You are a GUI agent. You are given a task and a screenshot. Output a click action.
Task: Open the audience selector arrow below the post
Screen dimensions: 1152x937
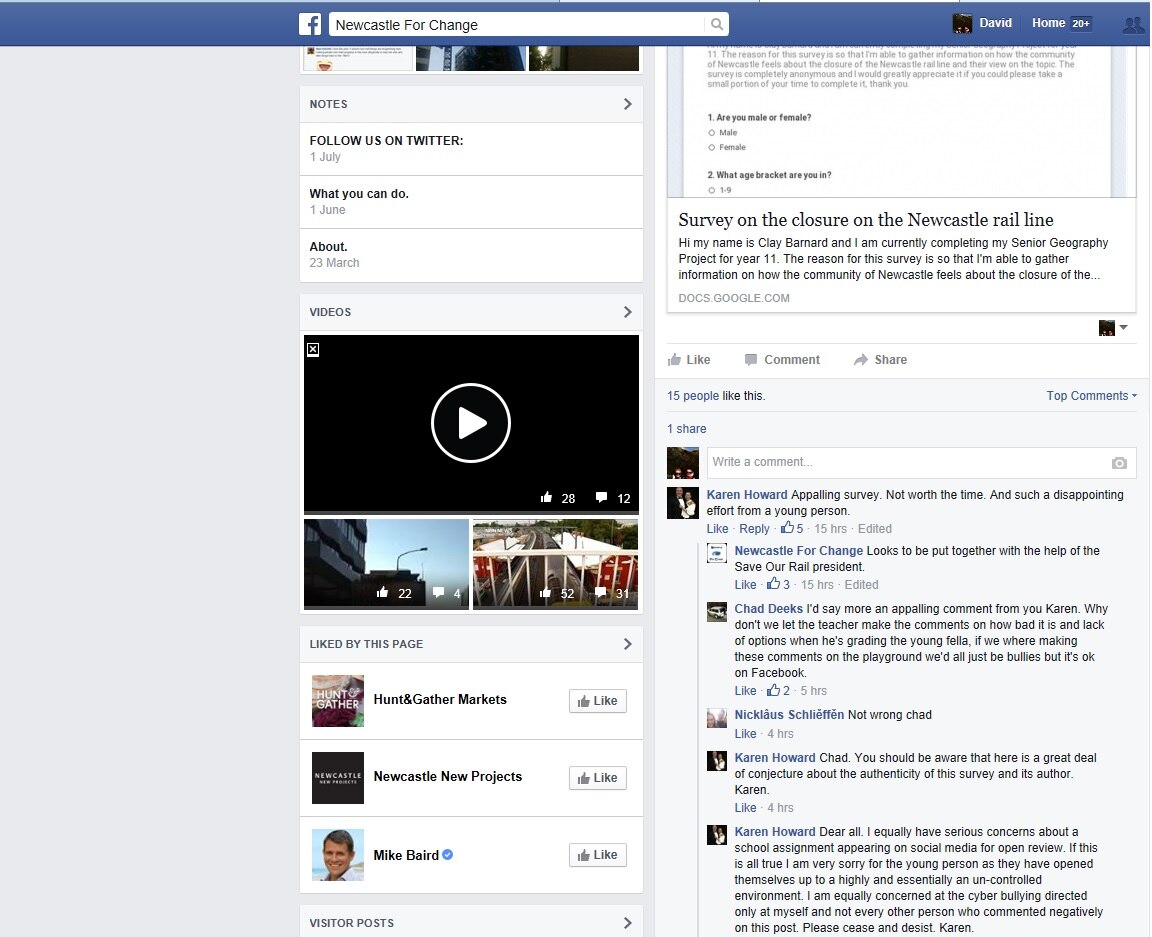(1125, 328)
